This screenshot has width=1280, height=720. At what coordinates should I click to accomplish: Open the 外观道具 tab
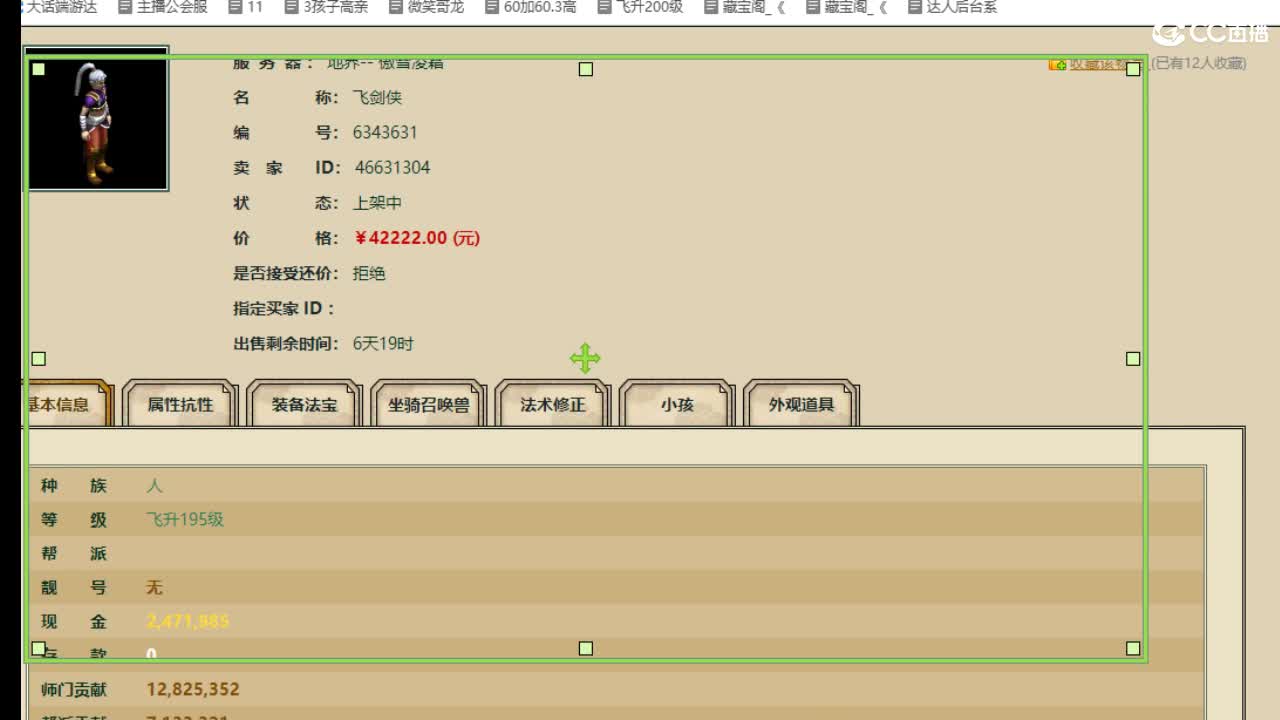tap(801, 405)
